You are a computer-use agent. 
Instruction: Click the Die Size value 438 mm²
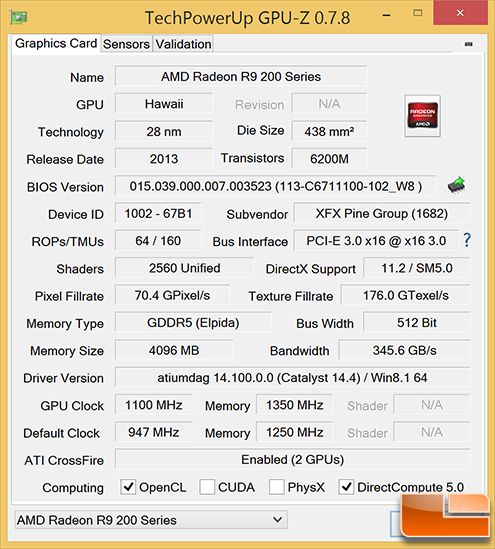point(329,131)
